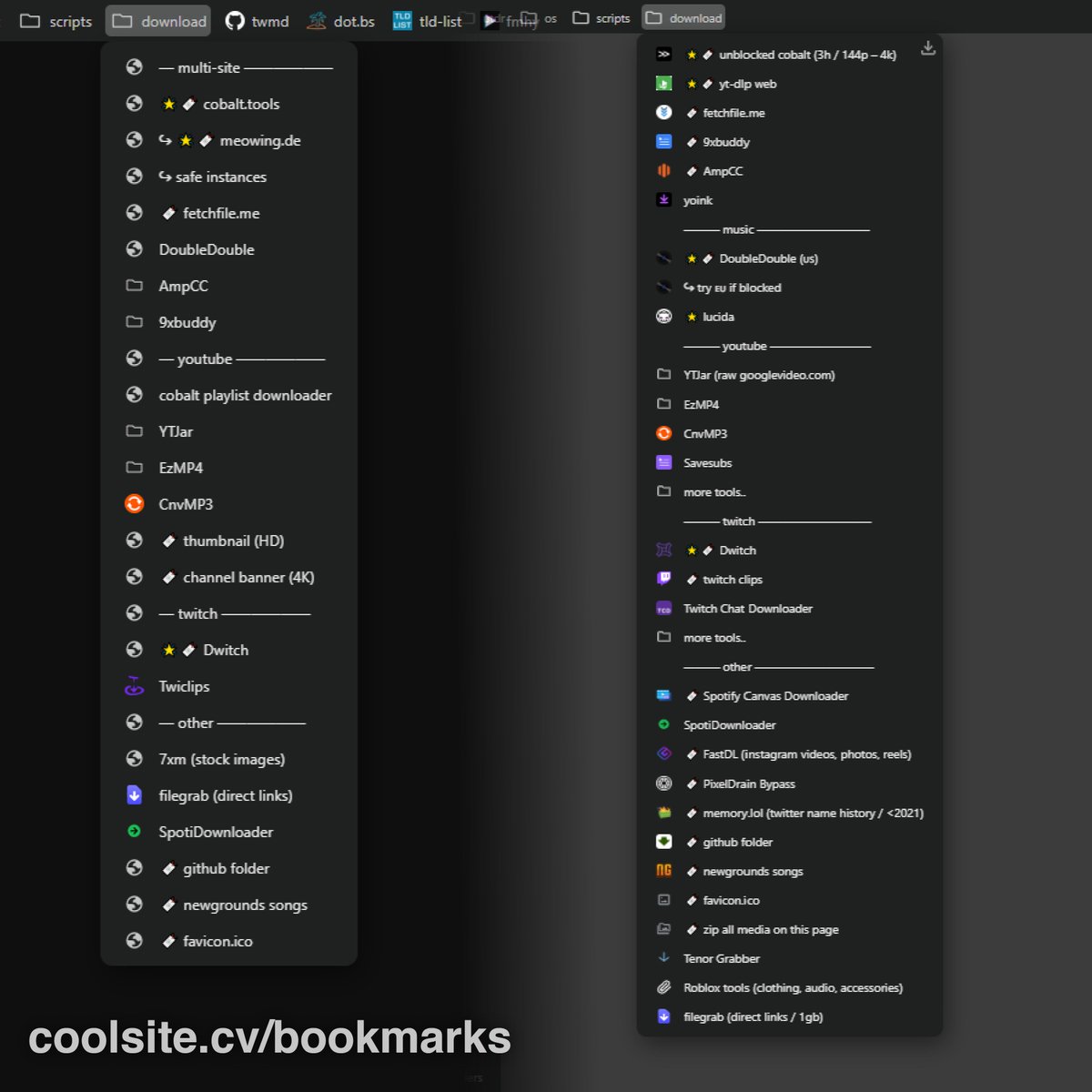Screen dimensions: 1092x1092
Task: Click the green icon beside github folder
Action: click(663, 842)
